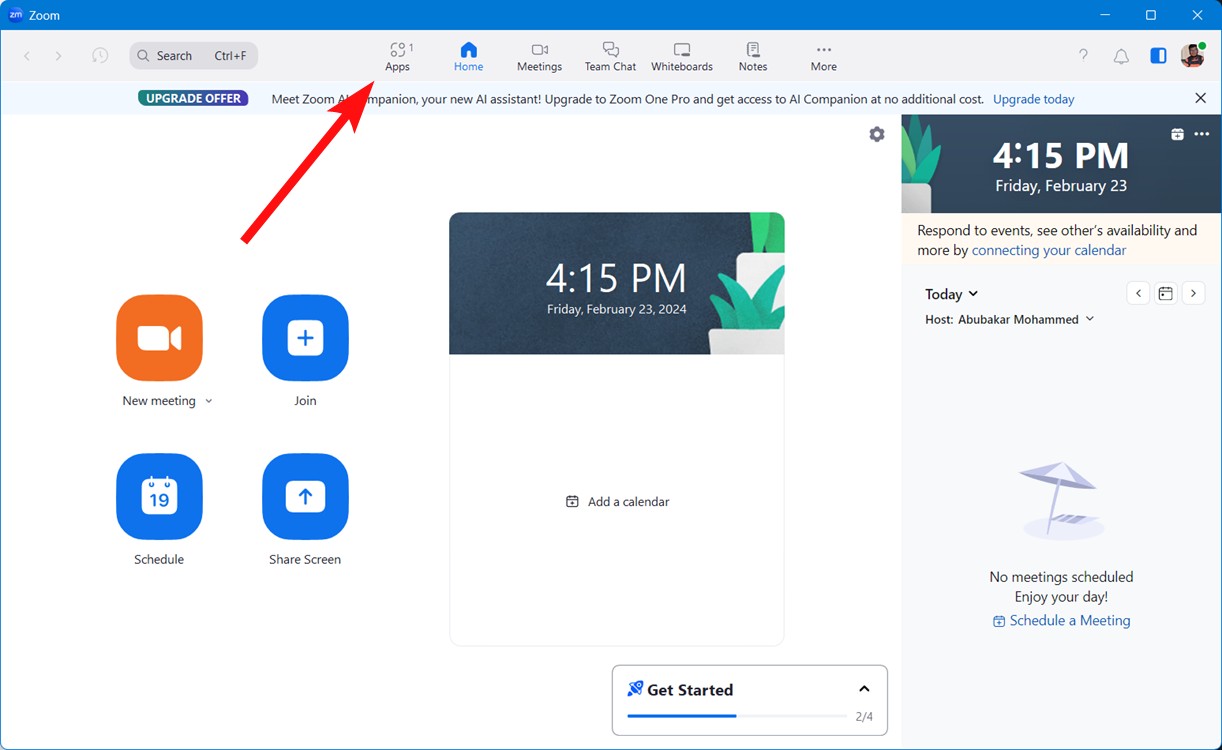Open the Today date dropdown
Viewport: 1222px width, 750px height.
pos(950,293)
